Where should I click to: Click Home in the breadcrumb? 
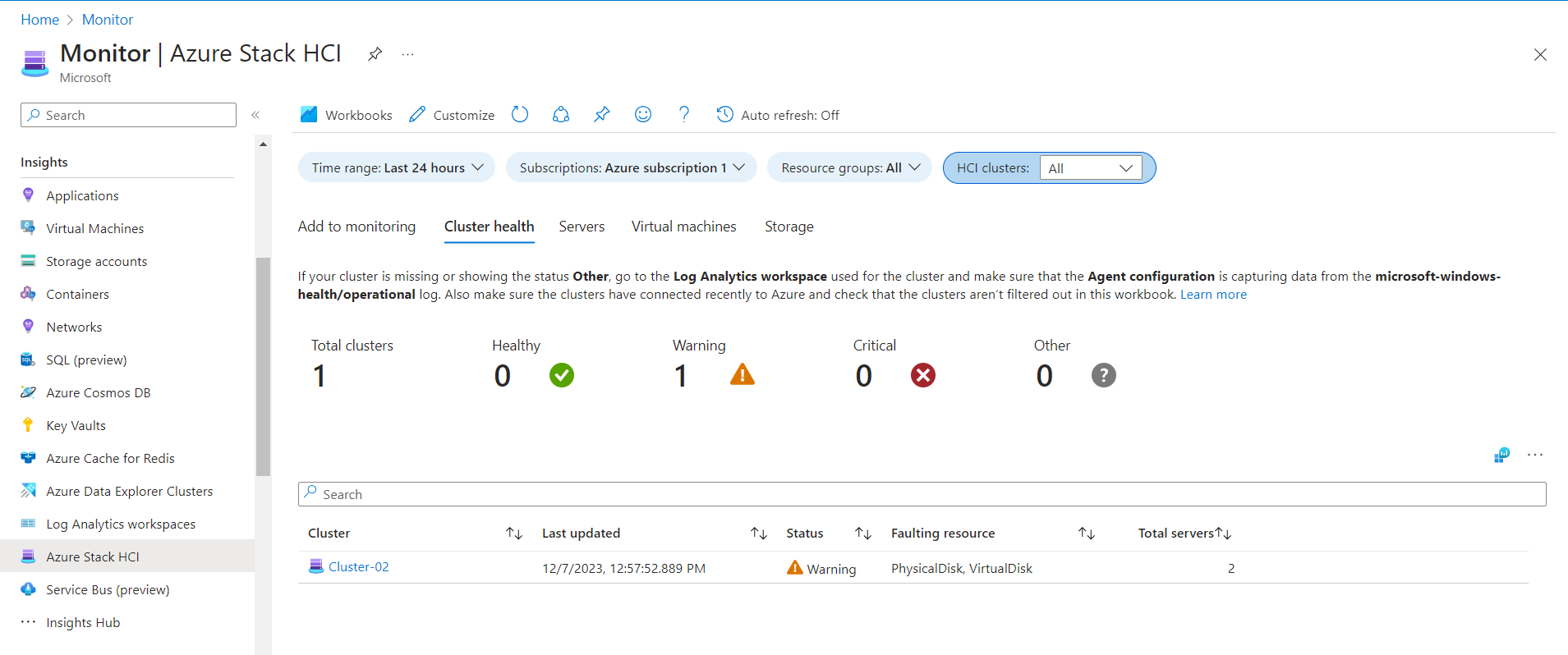(39, 20)
